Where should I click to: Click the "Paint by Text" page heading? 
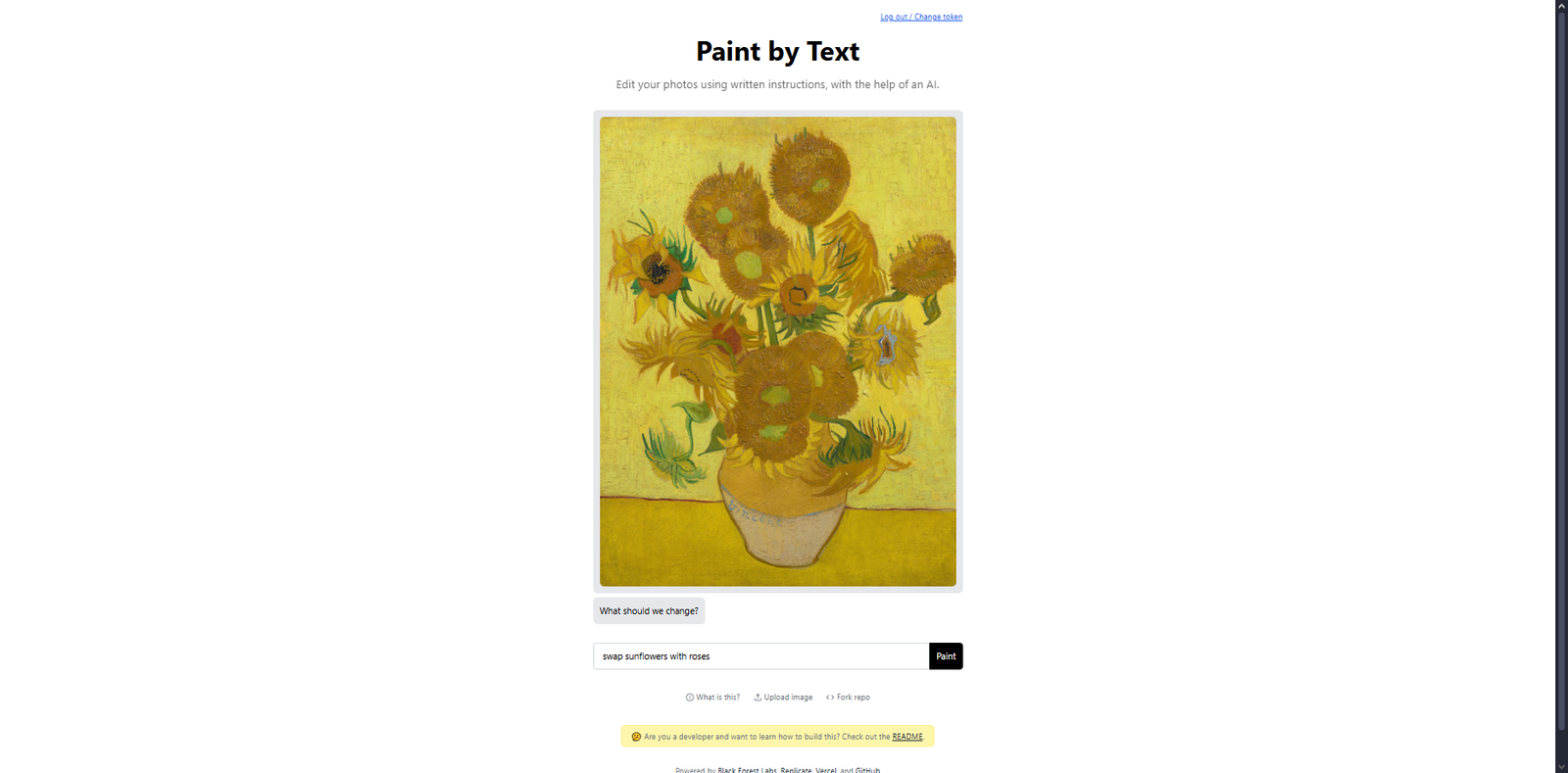tap(776, 51)
